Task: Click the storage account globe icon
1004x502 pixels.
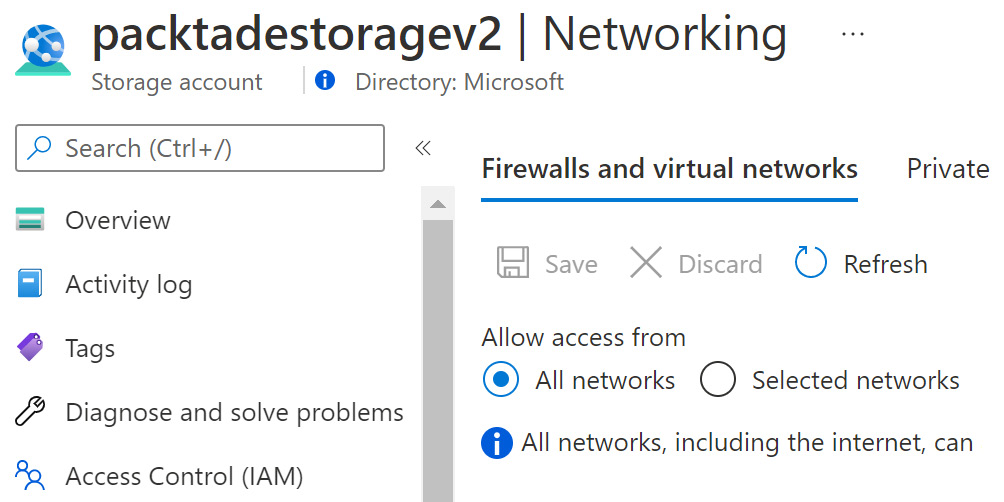Action: (x=40, y=49)
